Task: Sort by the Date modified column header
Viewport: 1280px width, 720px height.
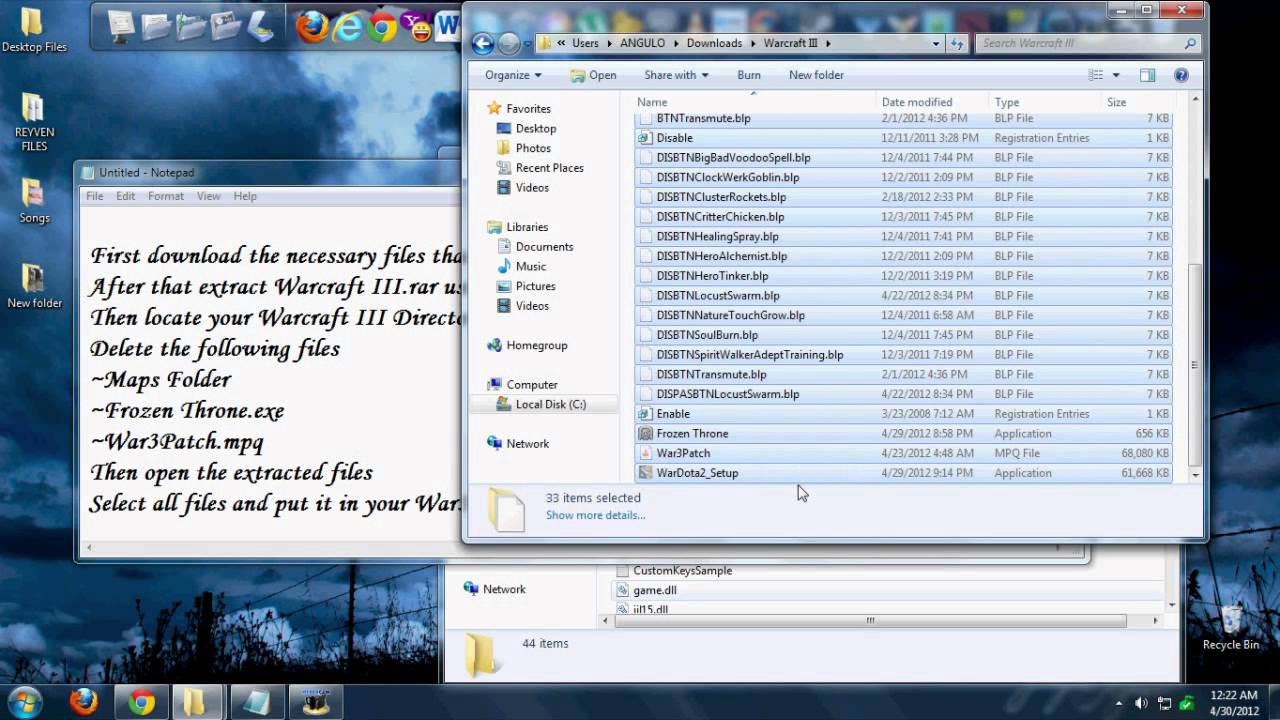Action: (x=933, y=102)
